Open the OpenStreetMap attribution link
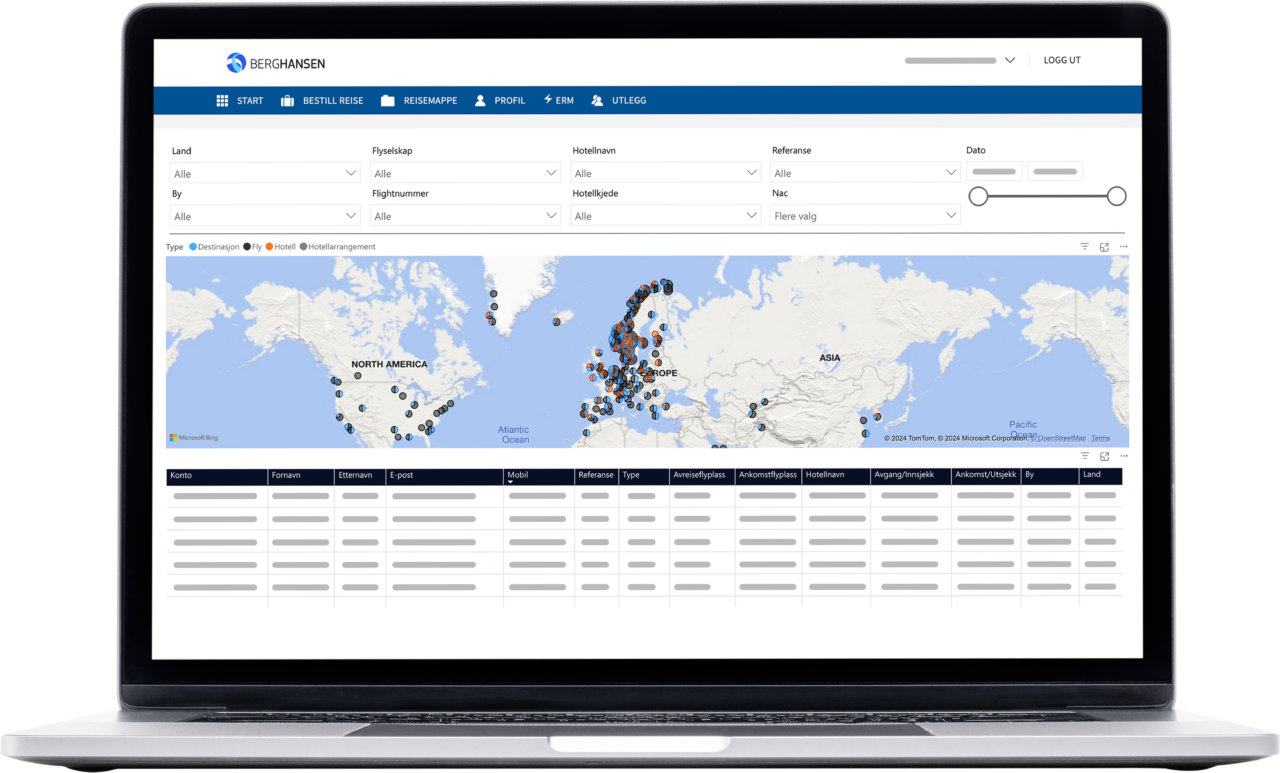The height and width of the screenshot is (773, 1280). 1060,438
